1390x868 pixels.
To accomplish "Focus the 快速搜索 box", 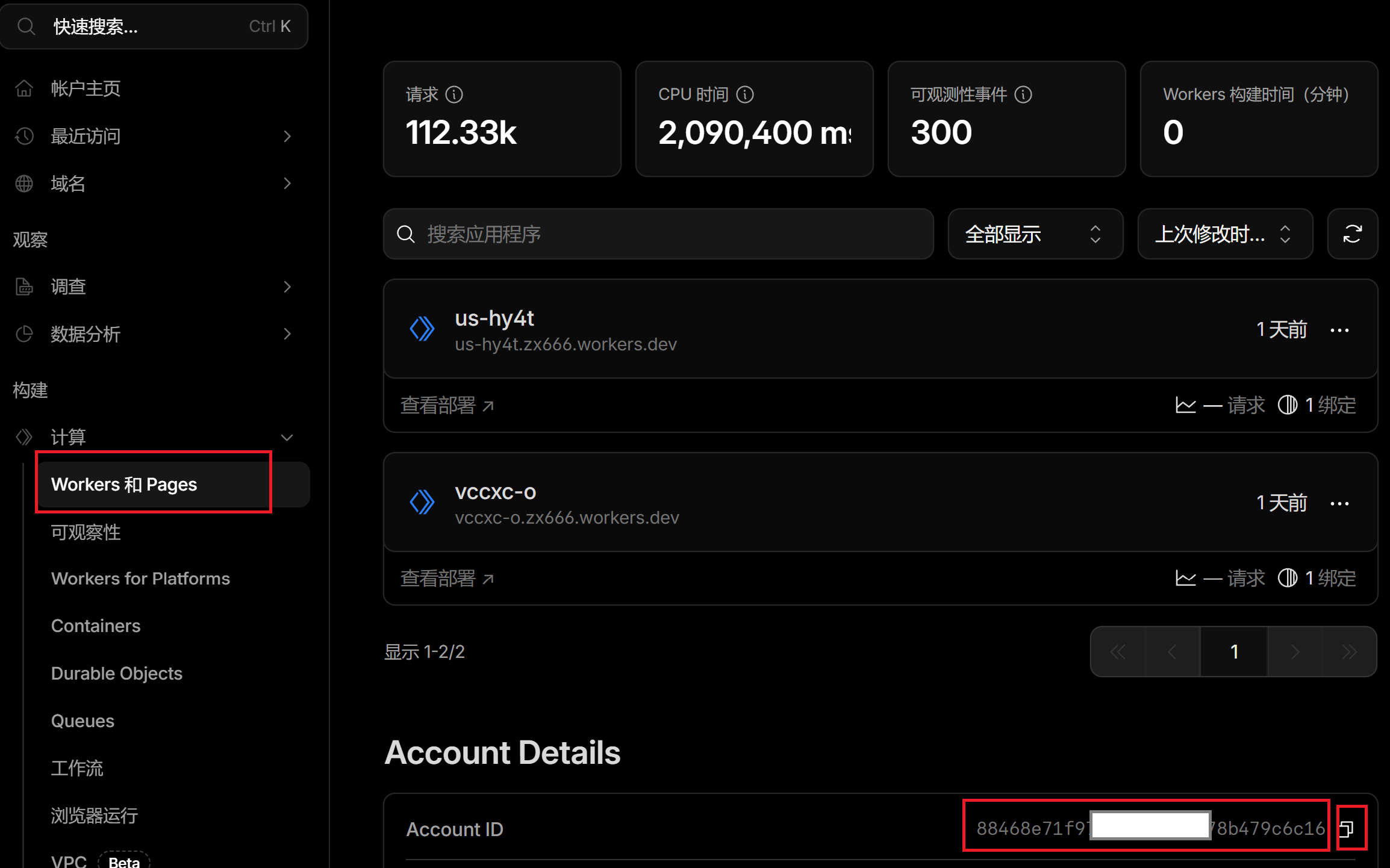I will [x=154, y=26].
